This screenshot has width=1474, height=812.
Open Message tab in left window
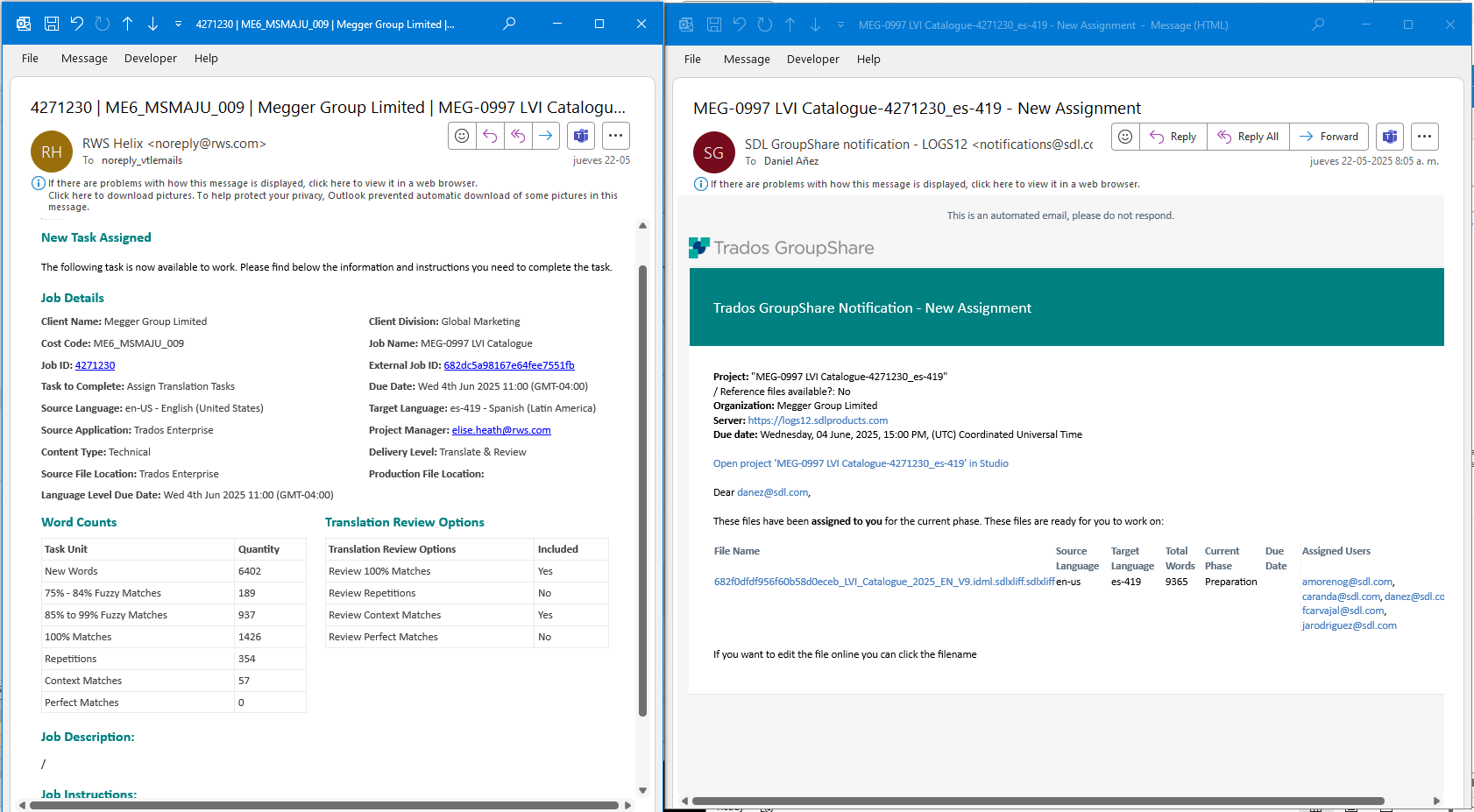click(84, 58)
